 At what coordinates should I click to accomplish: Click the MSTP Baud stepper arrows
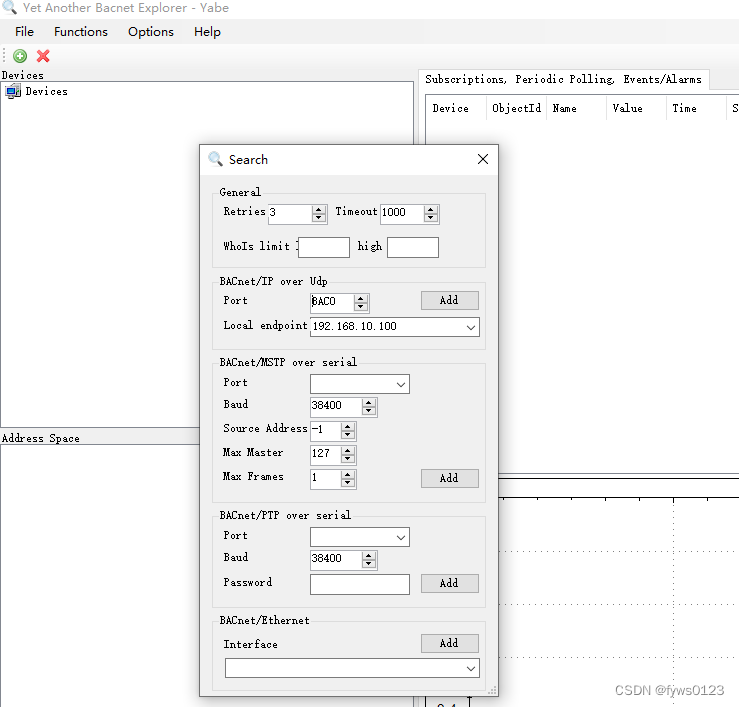(x=369, y=406)
